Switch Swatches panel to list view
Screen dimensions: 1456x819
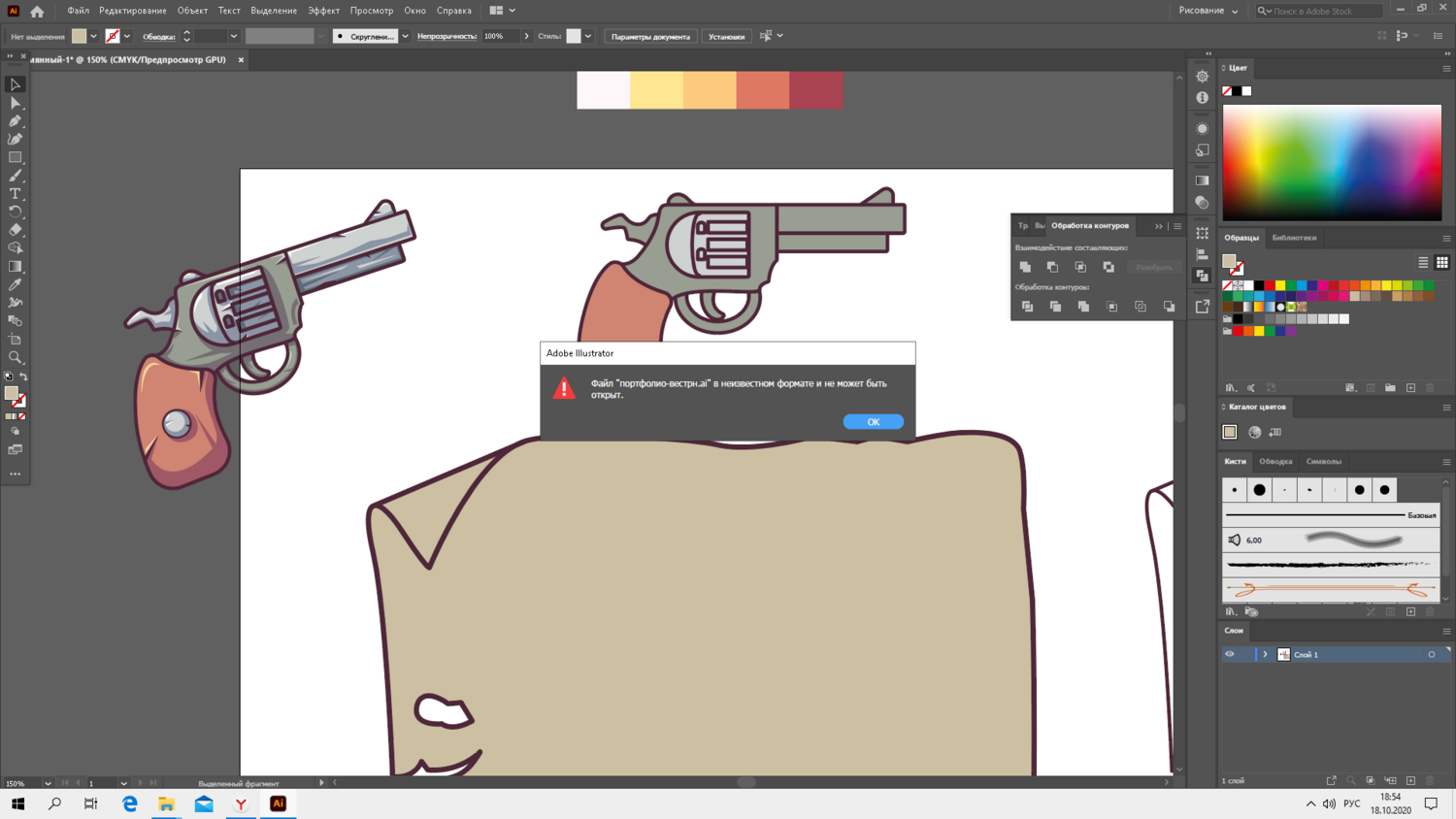point(1423,263)
